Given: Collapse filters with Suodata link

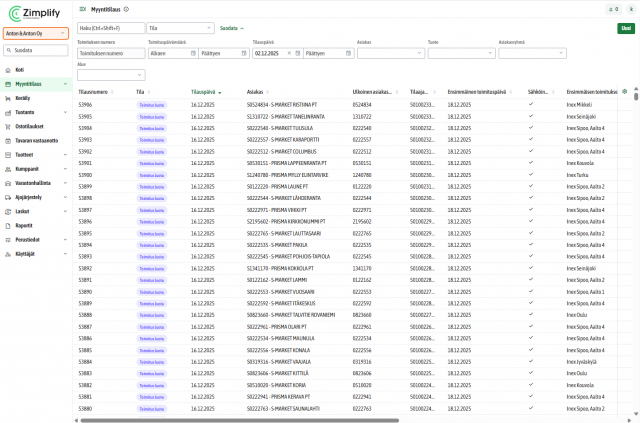Looking at the screenshot, I should coord(231,28).
